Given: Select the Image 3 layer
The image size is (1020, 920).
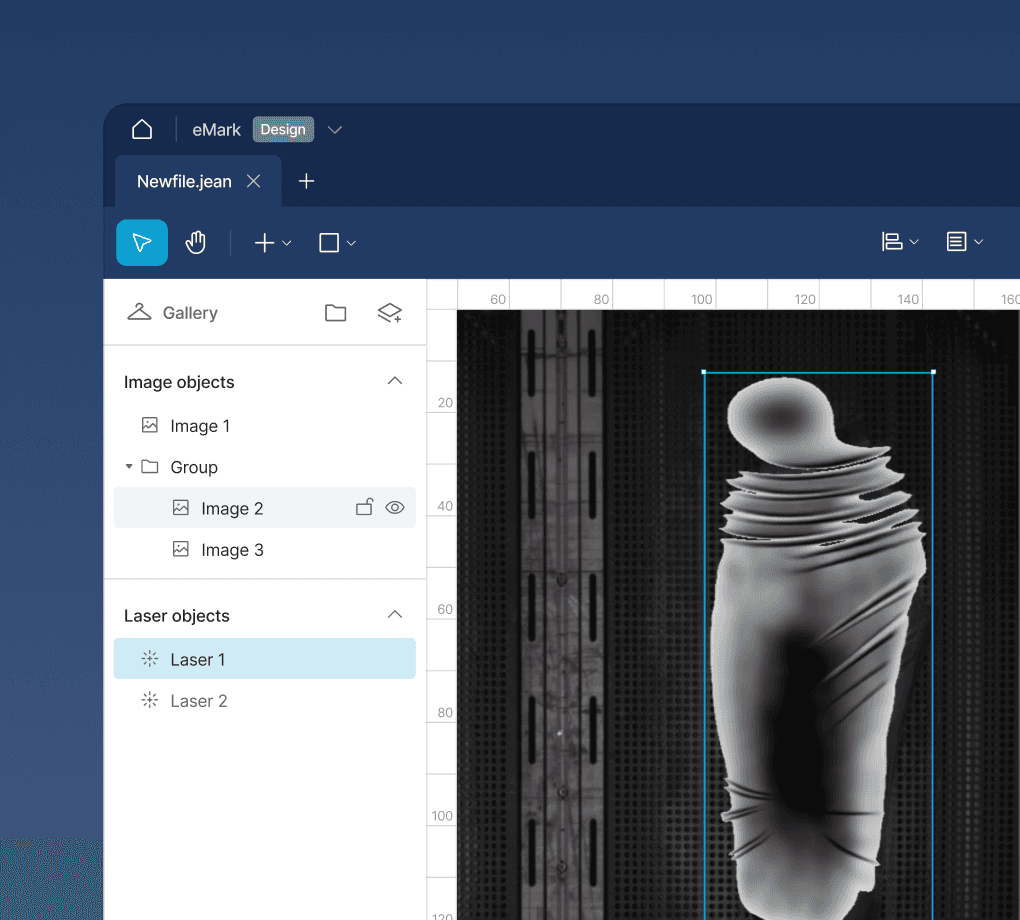Looking at the screenshot, I should click(x=231, y=549).
